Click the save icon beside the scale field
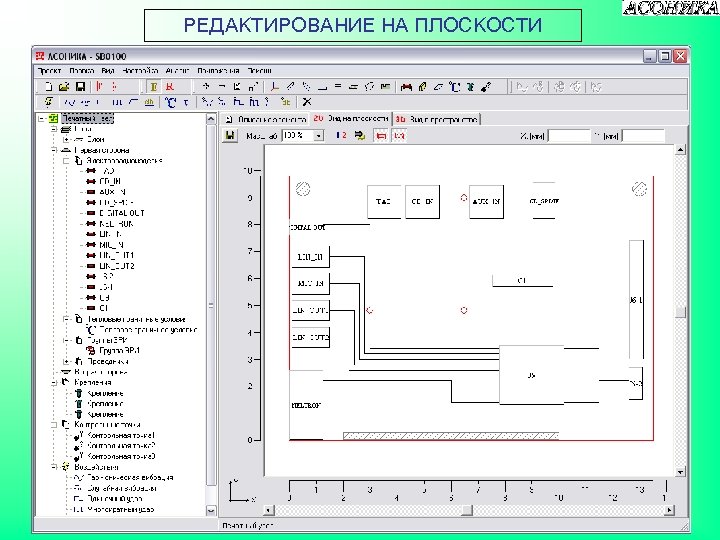 pyautogui.click(x=230, y=135)
